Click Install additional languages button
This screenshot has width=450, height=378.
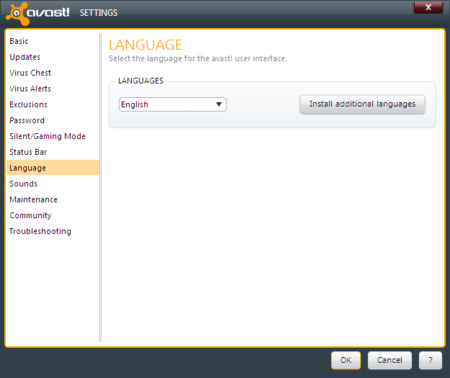point(362,104)
